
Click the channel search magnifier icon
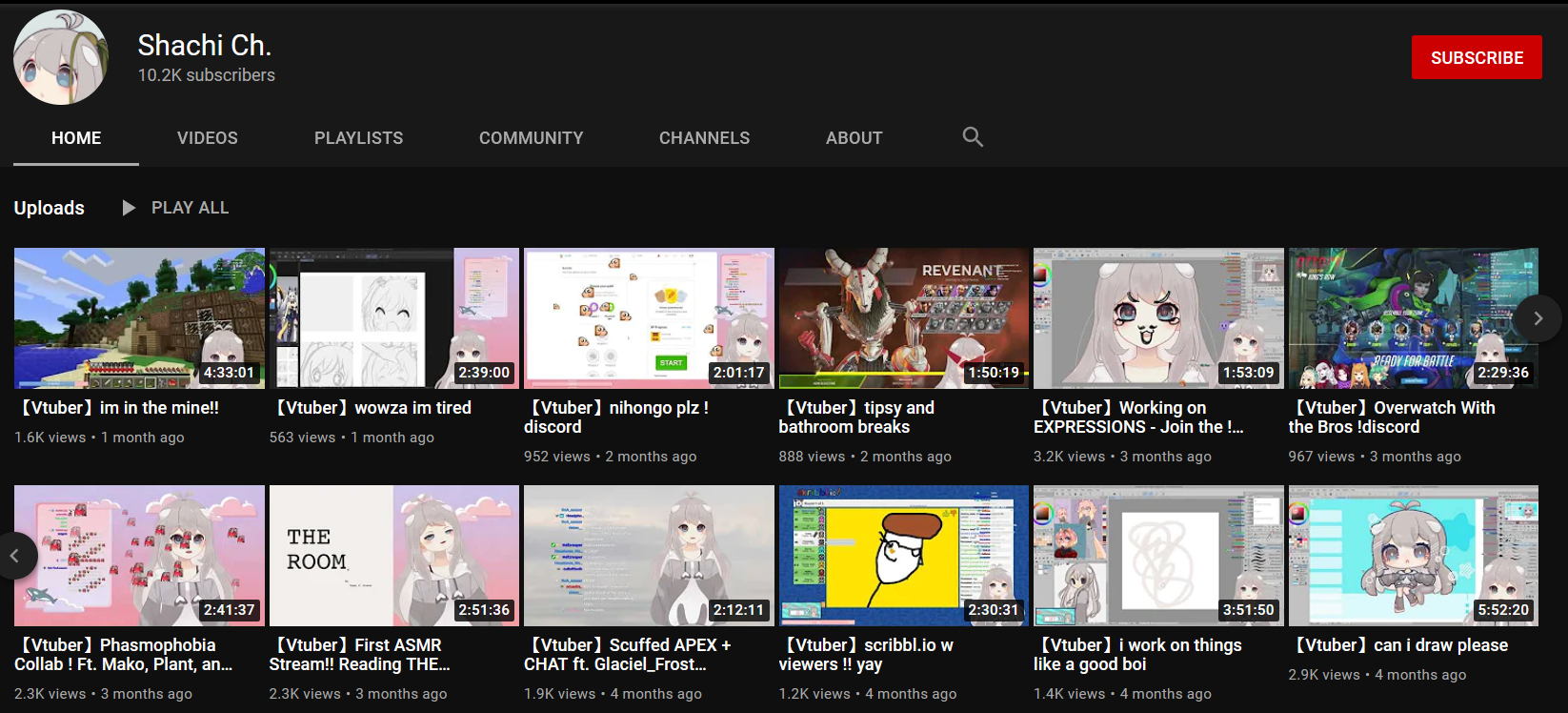(972, 137)
